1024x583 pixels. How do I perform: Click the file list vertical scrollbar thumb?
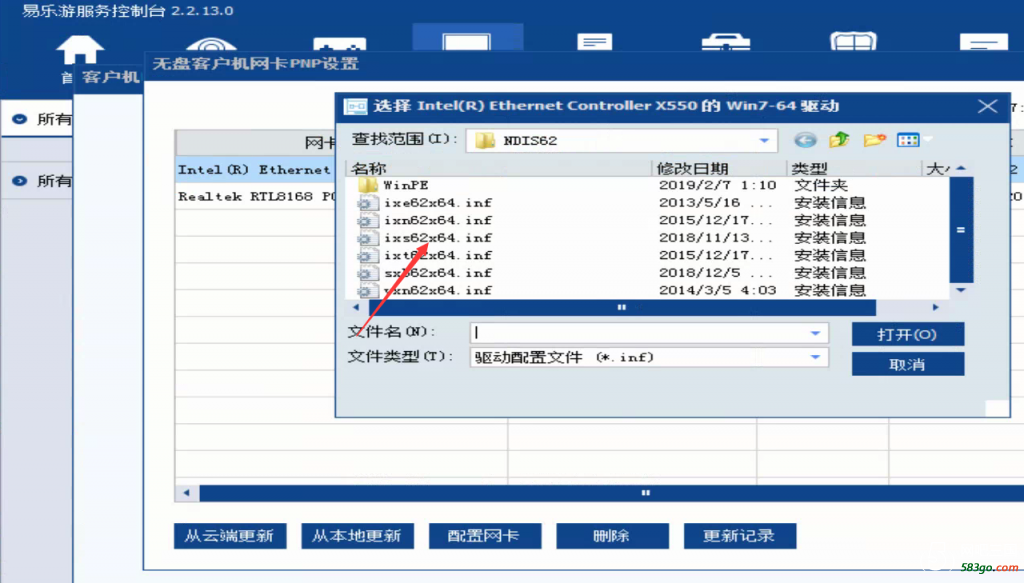pos(961,230)
